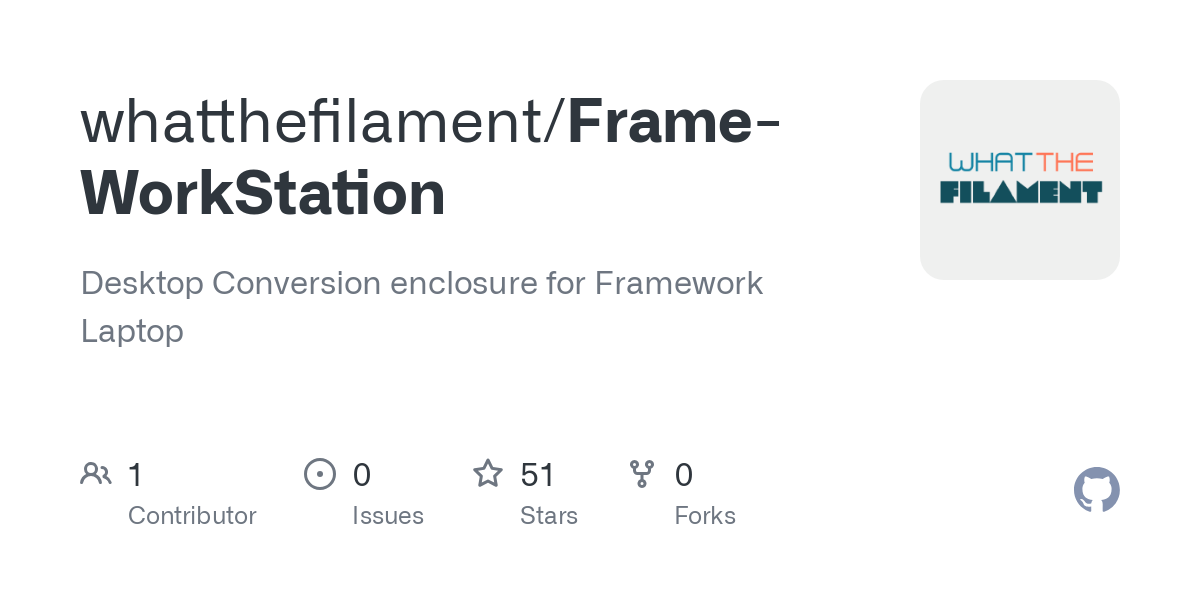Click the "Contributor" label

click(x=192, y=516)
